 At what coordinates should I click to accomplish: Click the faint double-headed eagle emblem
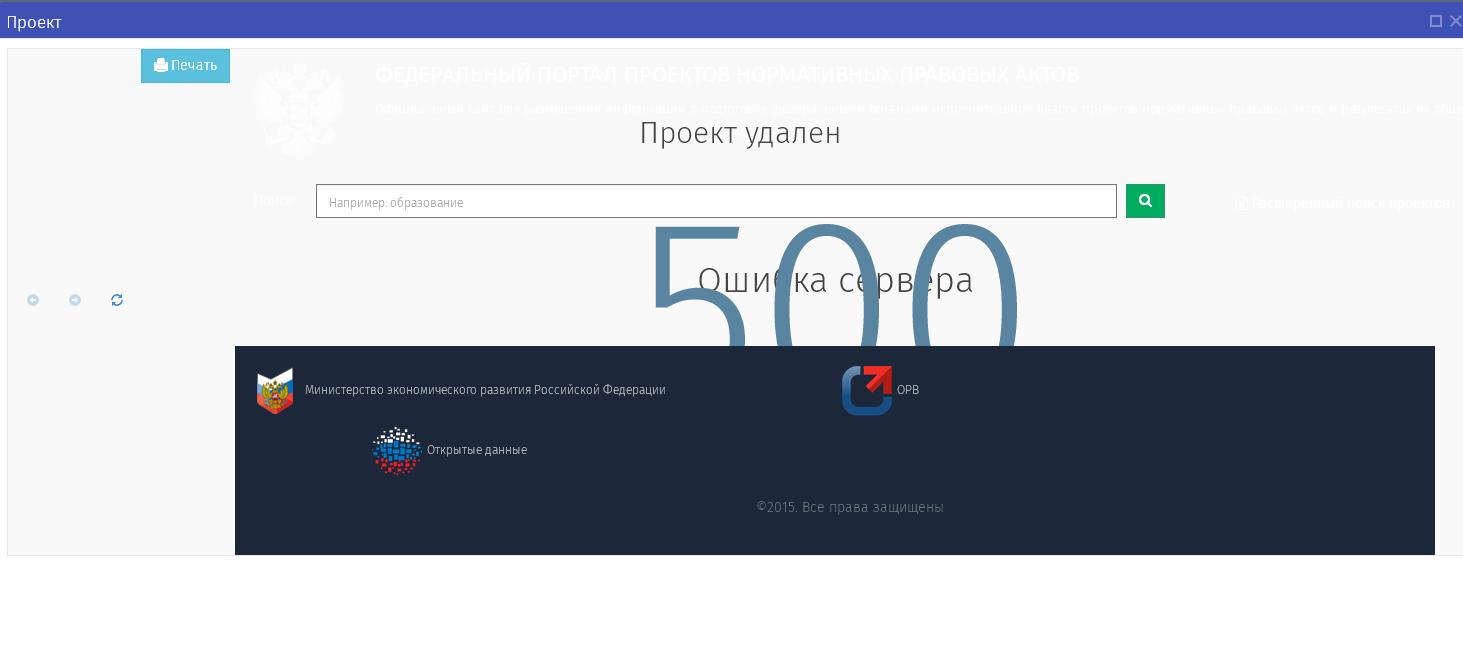pos(298,106)
